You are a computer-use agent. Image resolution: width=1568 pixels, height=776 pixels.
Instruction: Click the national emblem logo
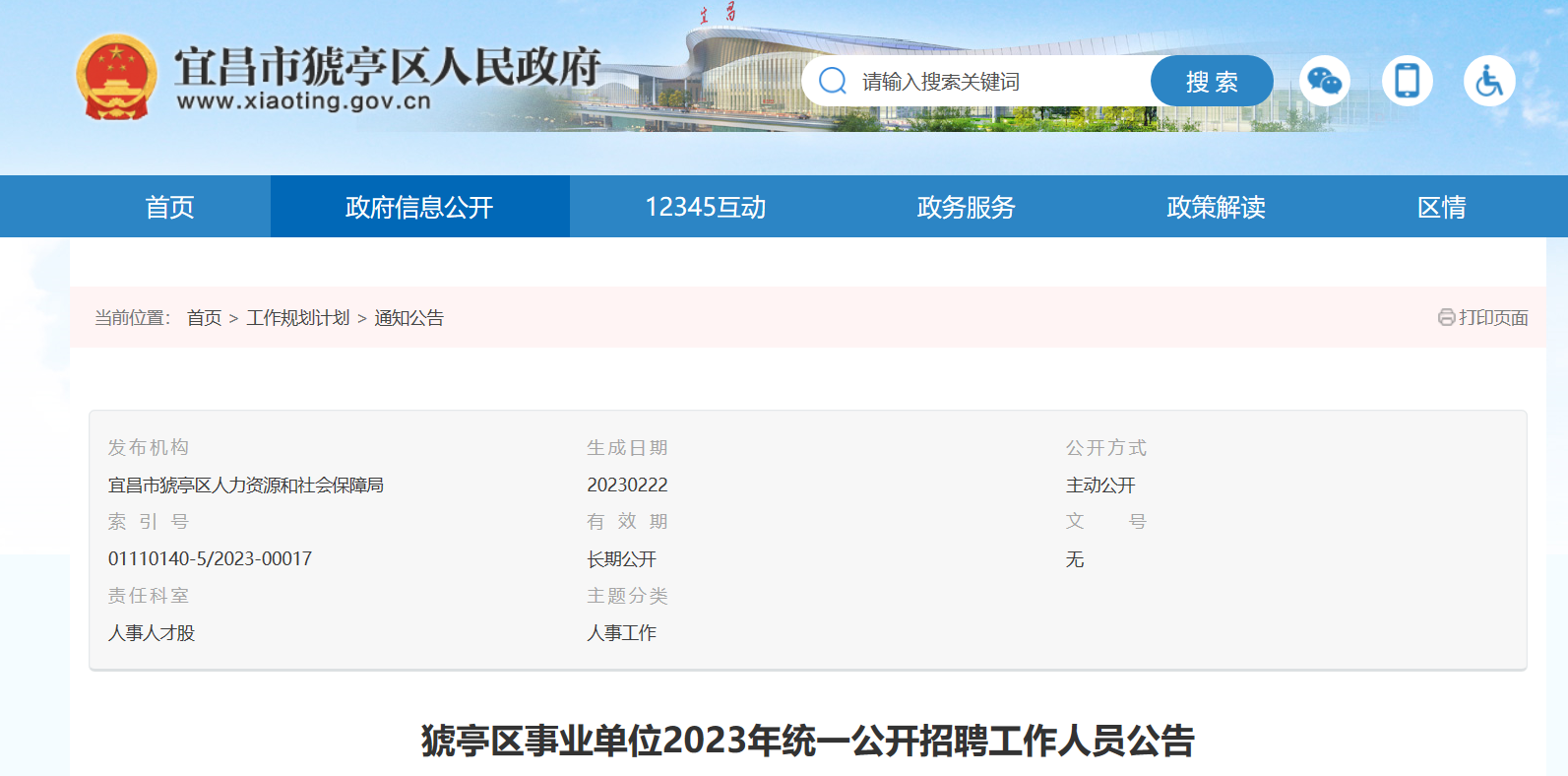(116, 78)
